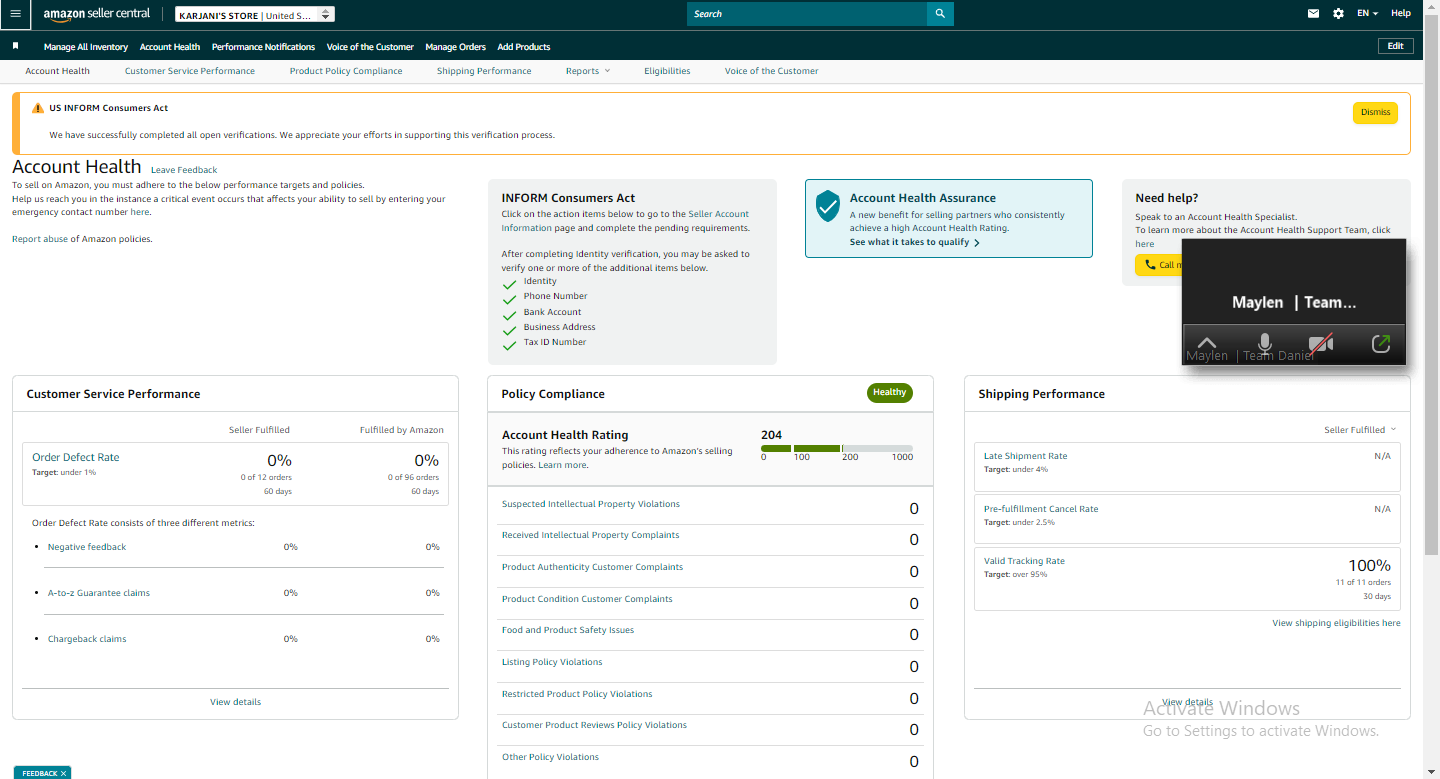
Task: Open Voice of the Customer in favorites bar
Action: pyautogui.click(x=370, y=47)
